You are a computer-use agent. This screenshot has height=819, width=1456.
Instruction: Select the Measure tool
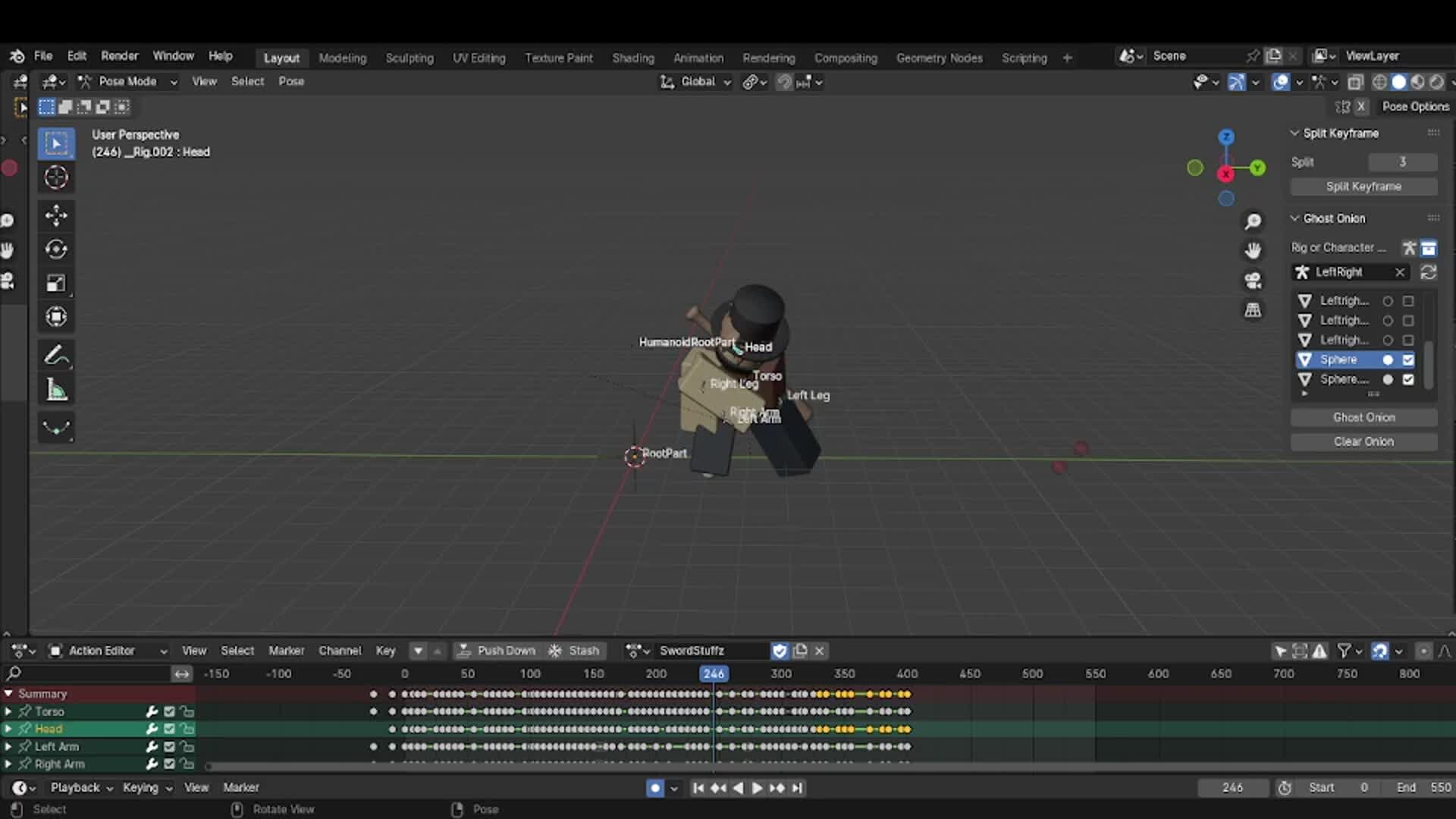pyautogui.click(x=56, y=389)
